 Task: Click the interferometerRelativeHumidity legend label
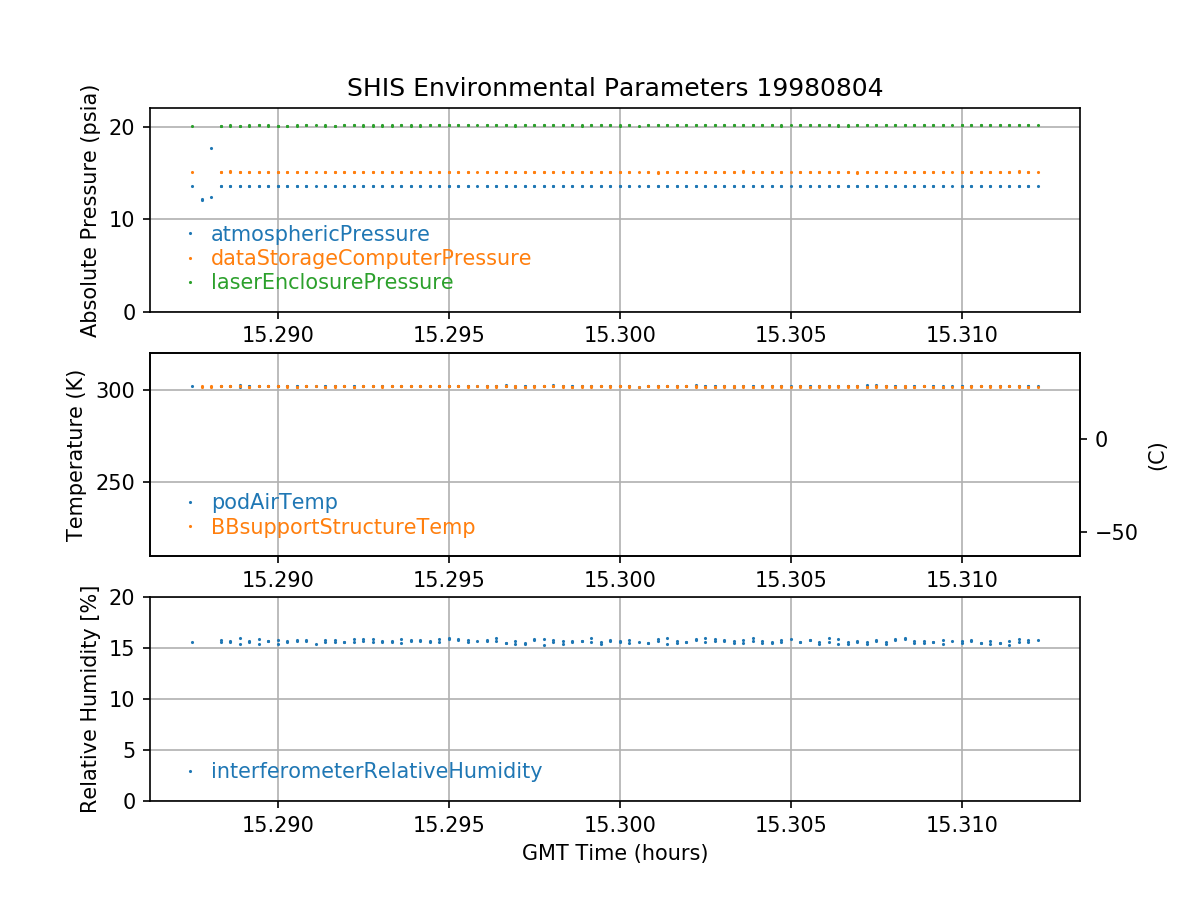pyautogui.click(x=376, y=771)
